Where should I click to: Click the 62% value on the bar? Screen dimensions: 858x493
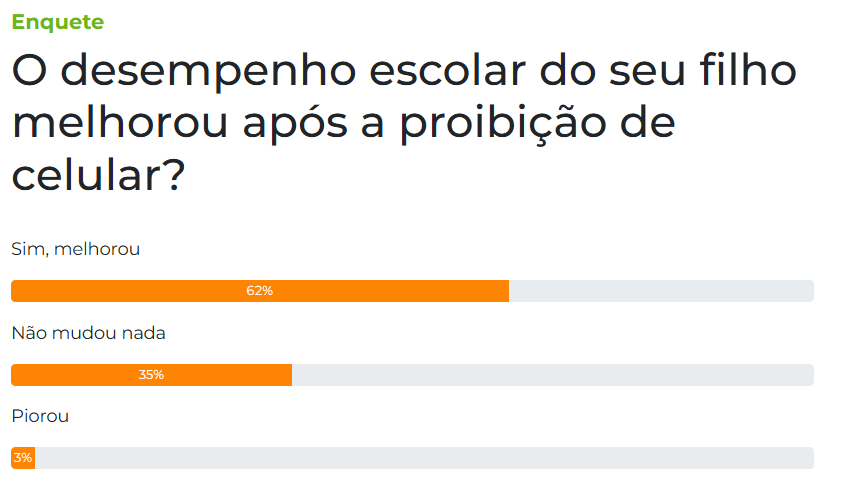(x=259, y=291)
